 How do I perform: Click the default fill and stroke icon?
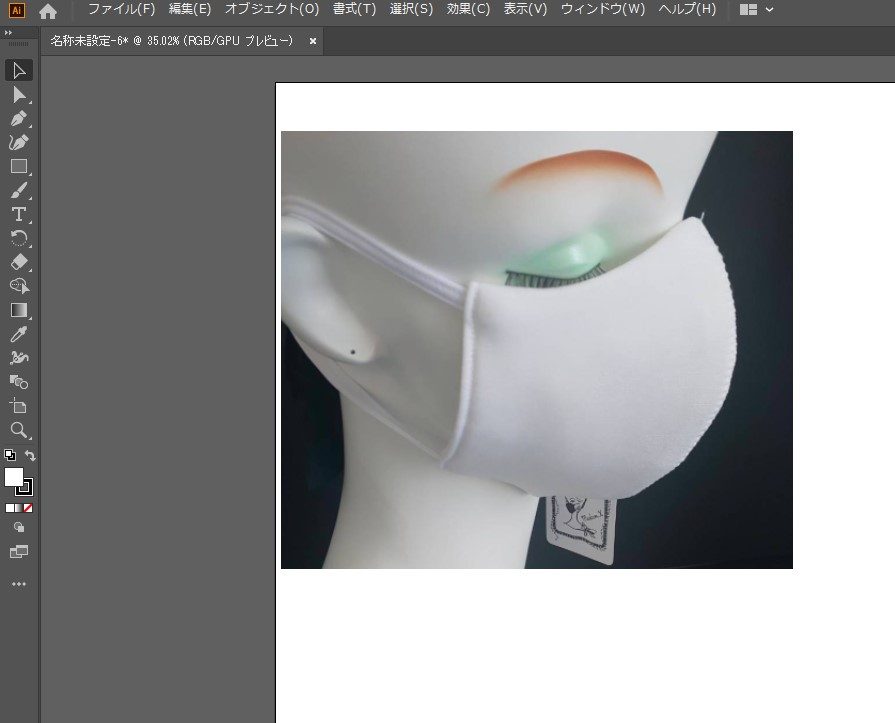coord(10,455)
